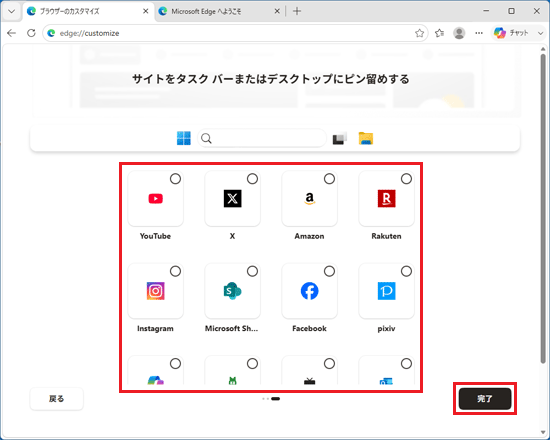Image resolution: width=550 pixels, height=440 pixels.
Task: Click the pixiv label text
Action: pyautogui.click(x=386, y=328)
